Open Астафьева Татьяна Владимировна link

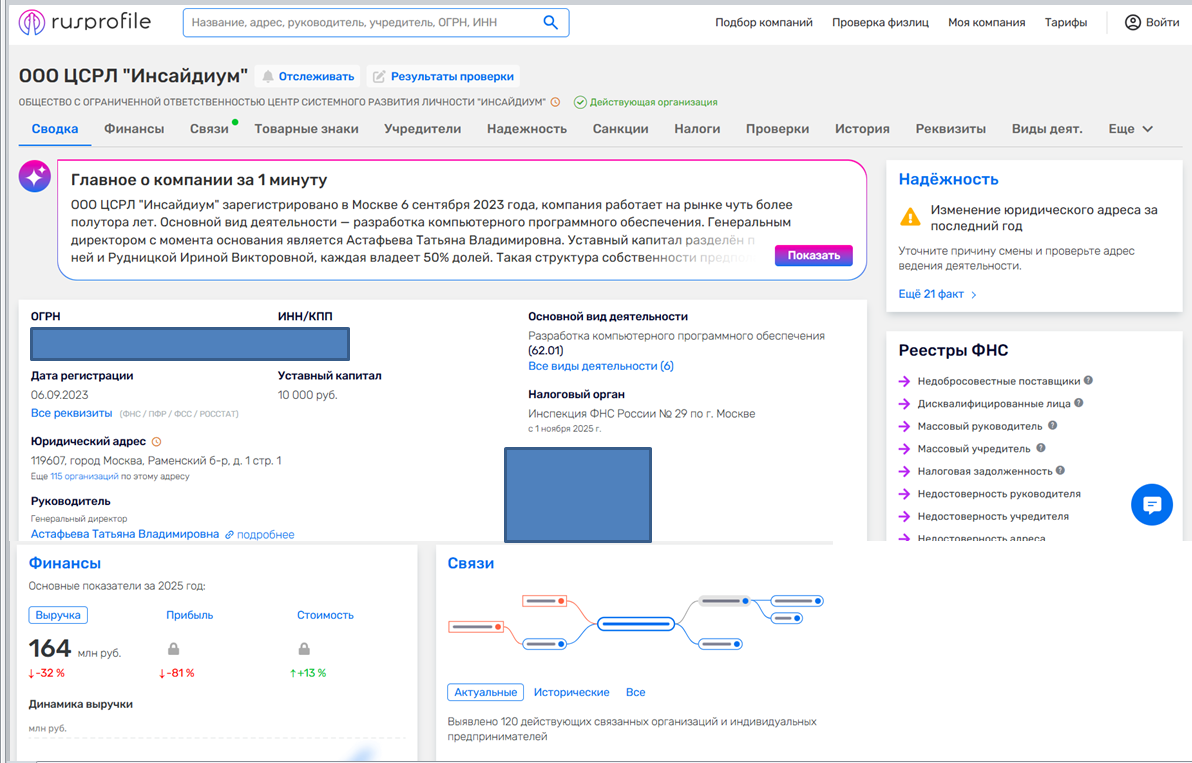(x=125, y=534)
